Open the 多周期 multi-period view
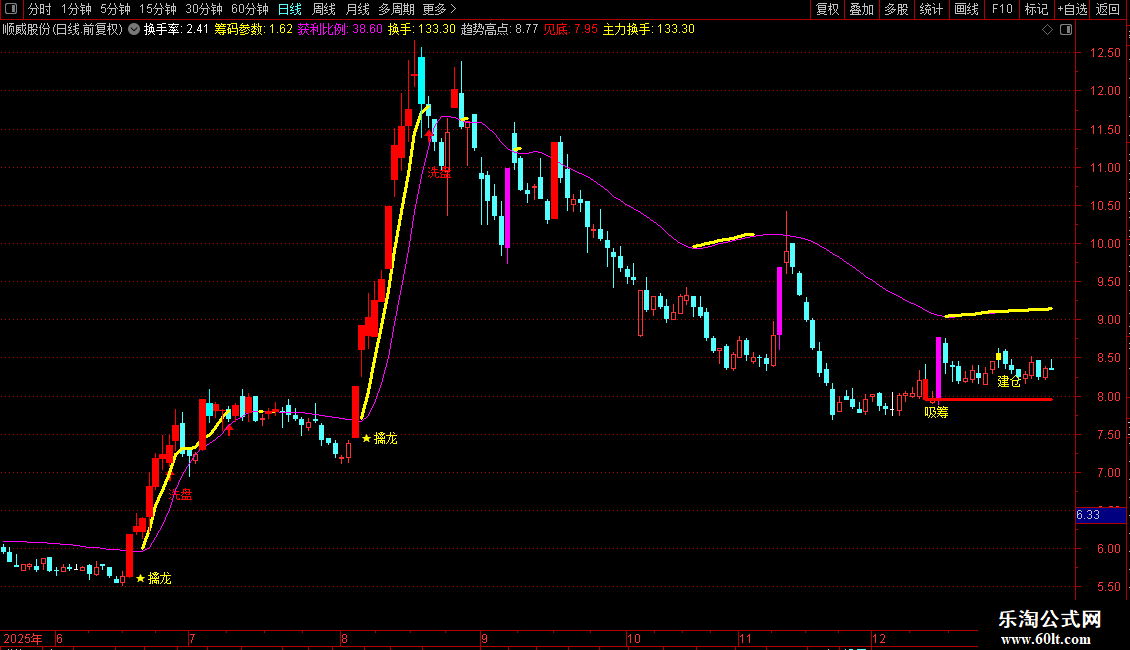The image size is (1130, 650). [x=396, y=9]
